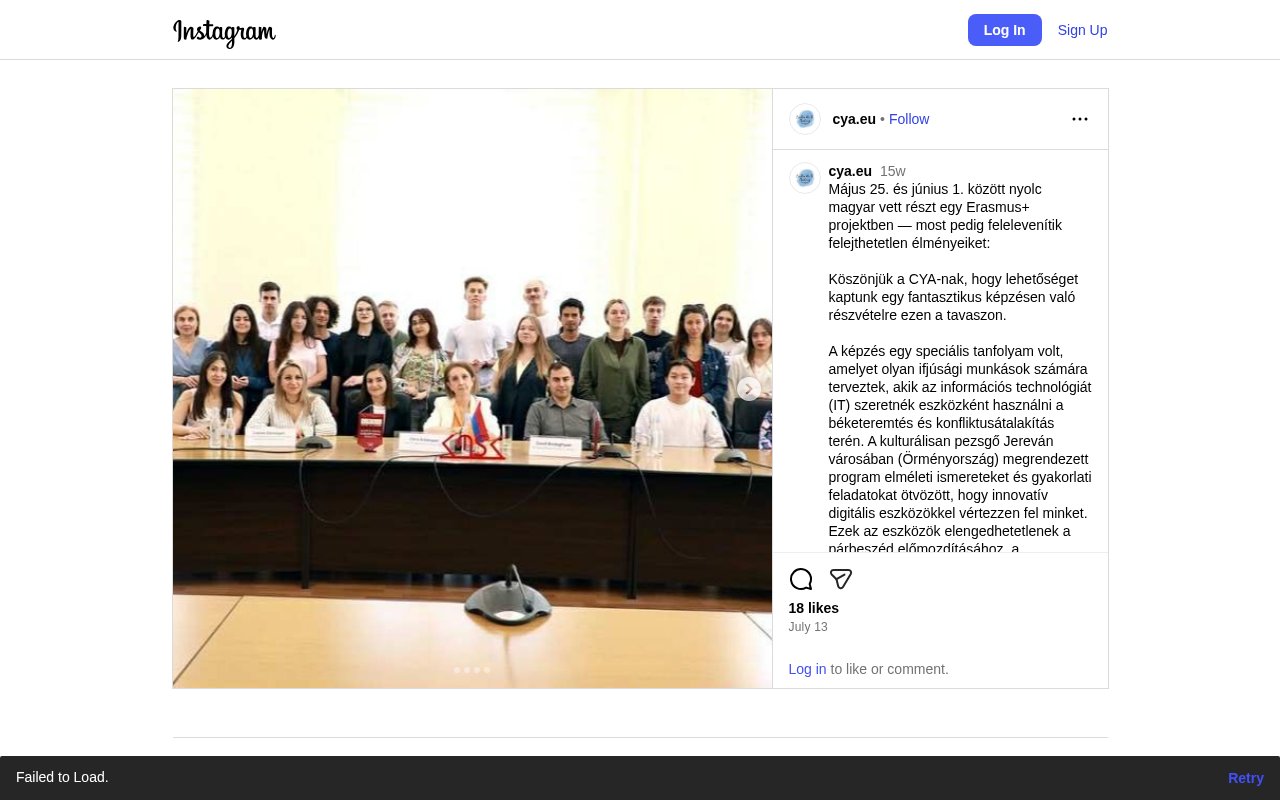This screenshot has height=800, width=1280.
Task: Click the comment speech bubble icon
Action: [801, 579]
